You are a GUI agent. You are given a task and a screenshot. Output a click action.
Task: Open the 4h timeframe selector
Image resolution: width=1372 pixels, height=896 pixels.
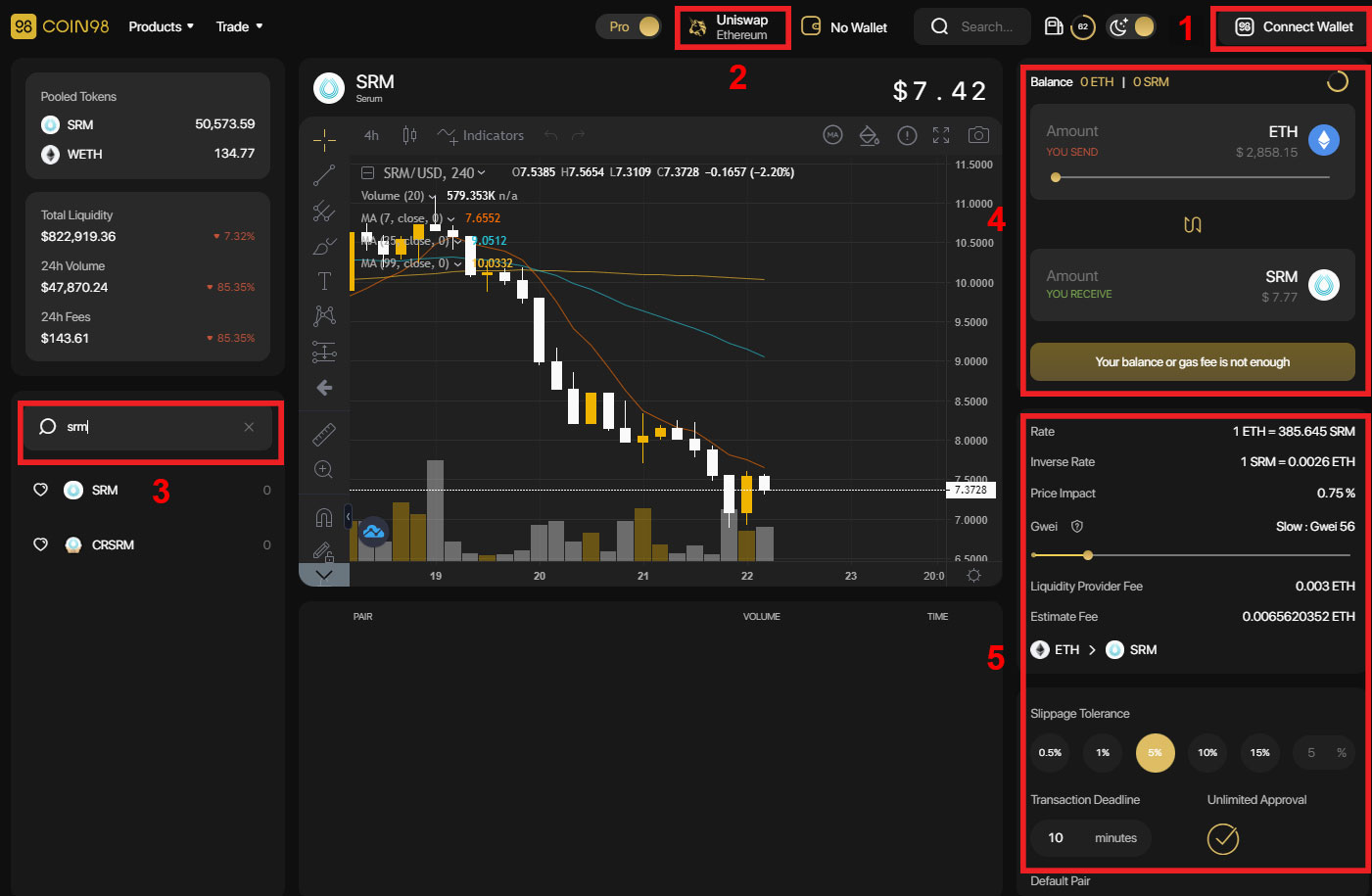(x=371, y=135)
